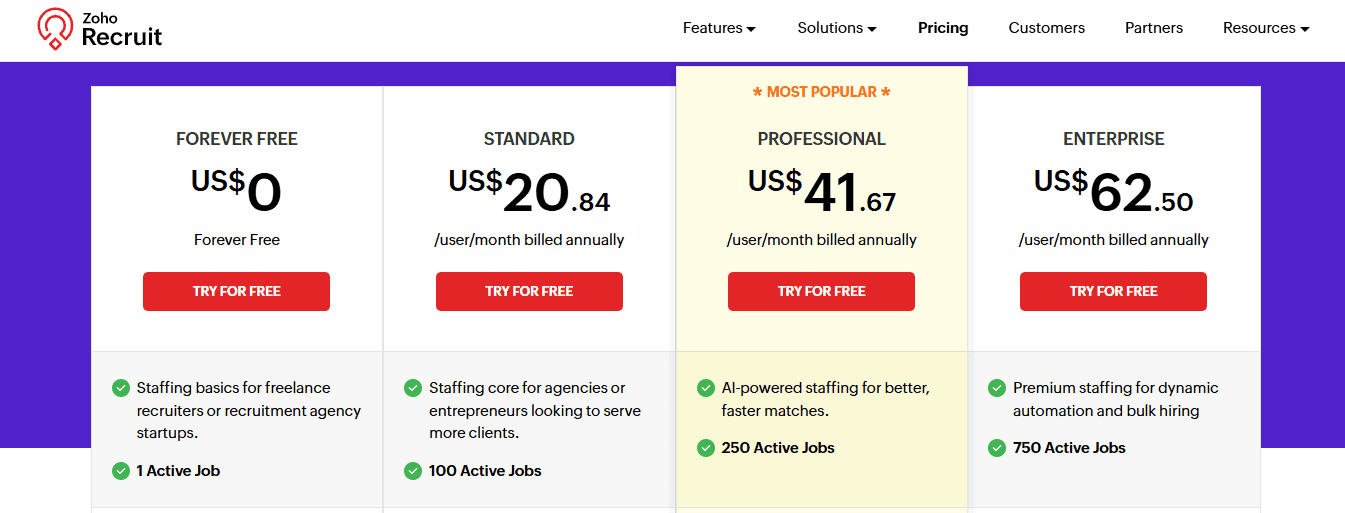Click green checkmark beside 250 Active Jobs
This screenshot has height=513, width=1345.
click(706, 448)
